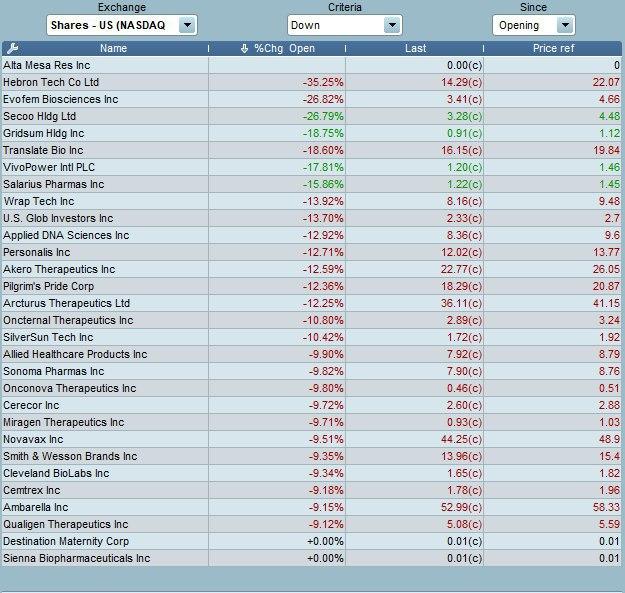
Task: Click the -12.36% change for Pilgrim's Pride
Action: [323, 286]
